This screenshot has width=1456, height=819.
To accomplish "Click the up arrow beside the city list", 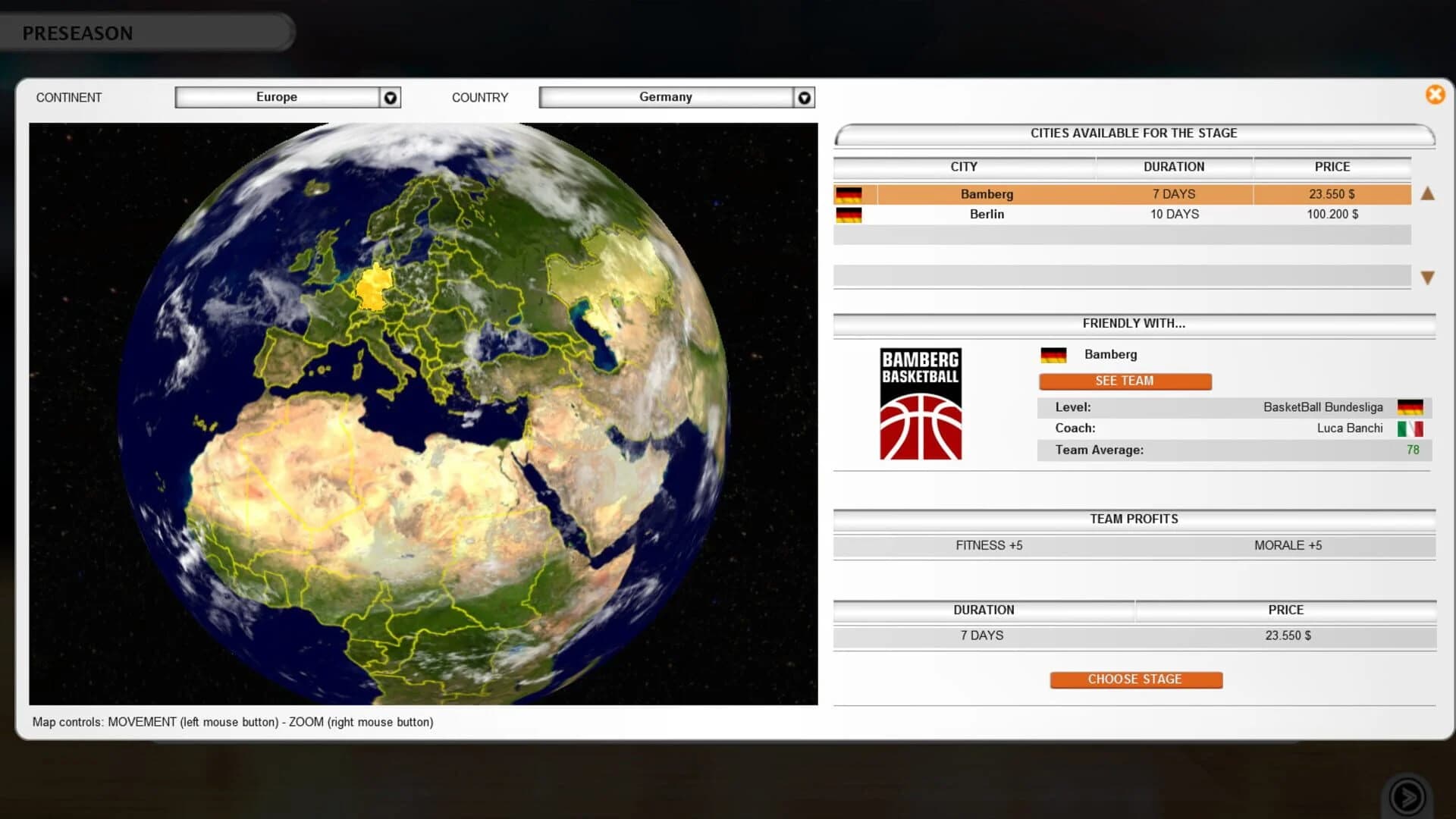I will tap(1426, 194).
